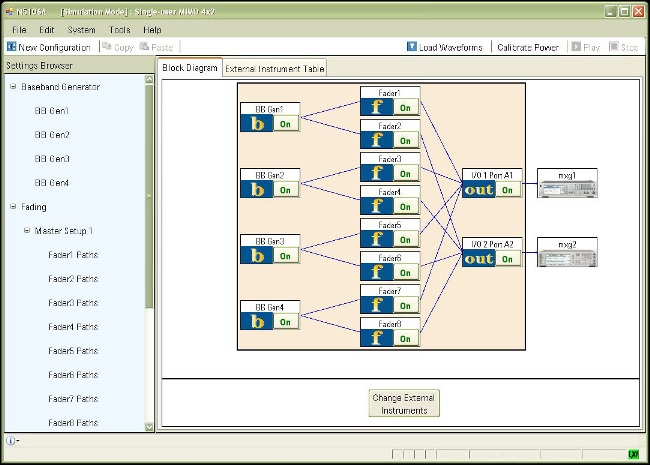Screen dimensions: 650x465
Task: Click the Fader6 'f' block icon
Action: point(377,272)
